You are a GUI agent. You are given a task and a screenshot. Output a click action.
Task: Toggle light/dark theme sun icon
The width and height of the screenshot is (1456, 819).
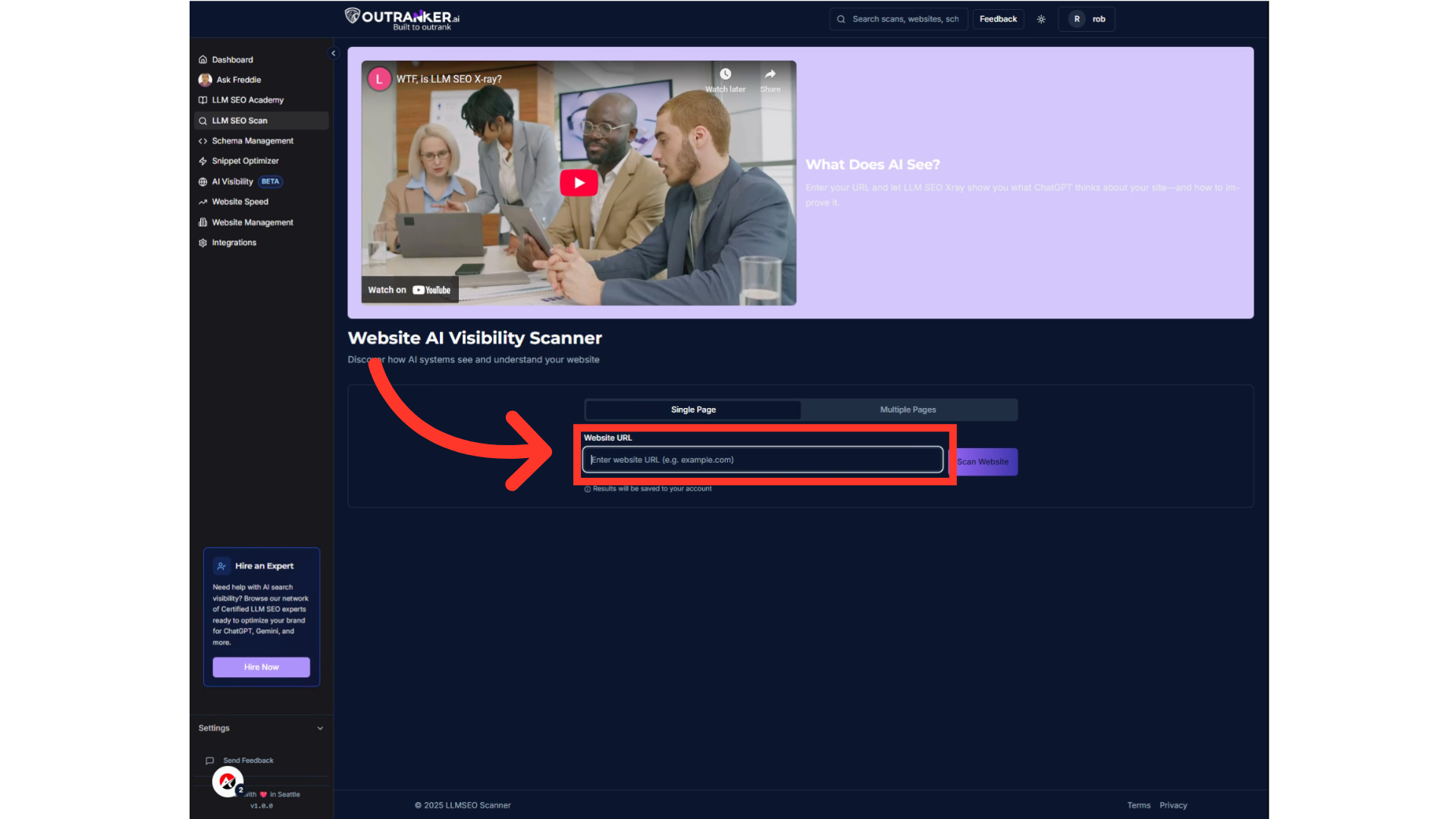(x=1041, y=20)
